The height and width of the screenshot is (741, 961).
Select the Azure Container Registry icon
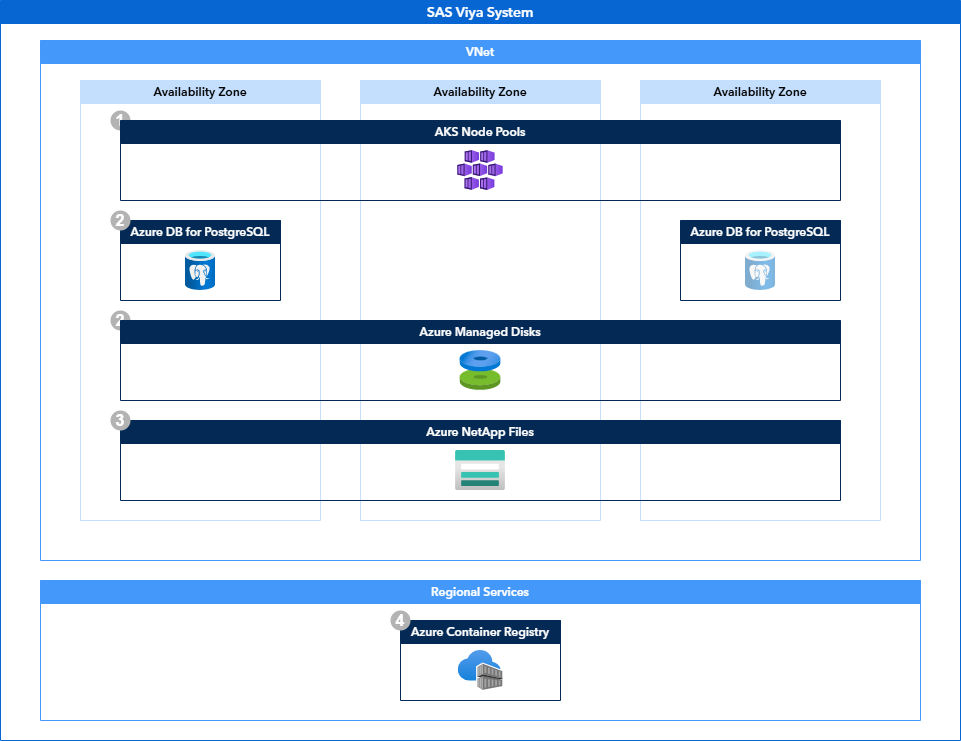pos(480,671)
